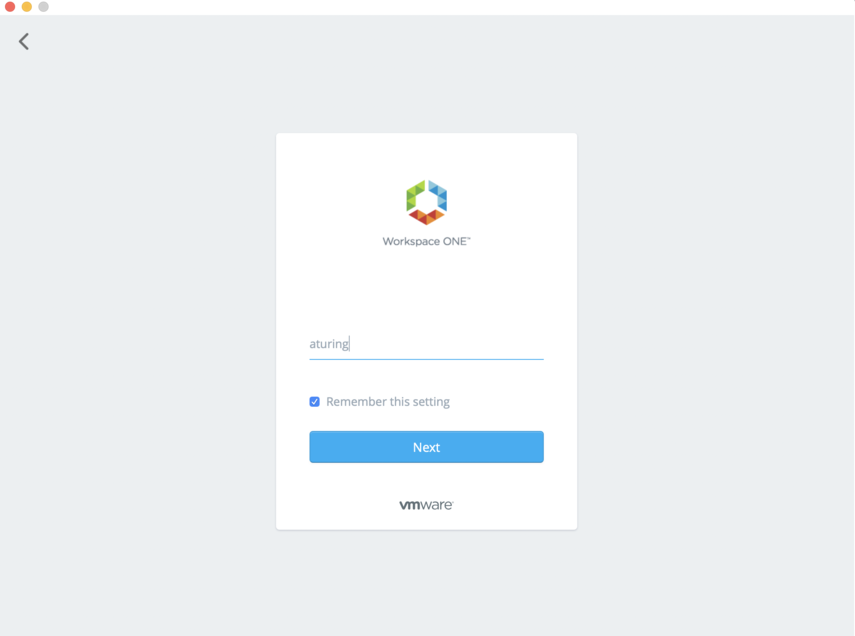Click the grayed-out zoom window button
This screenshot has width=855, height=636.
click(44, 7)
